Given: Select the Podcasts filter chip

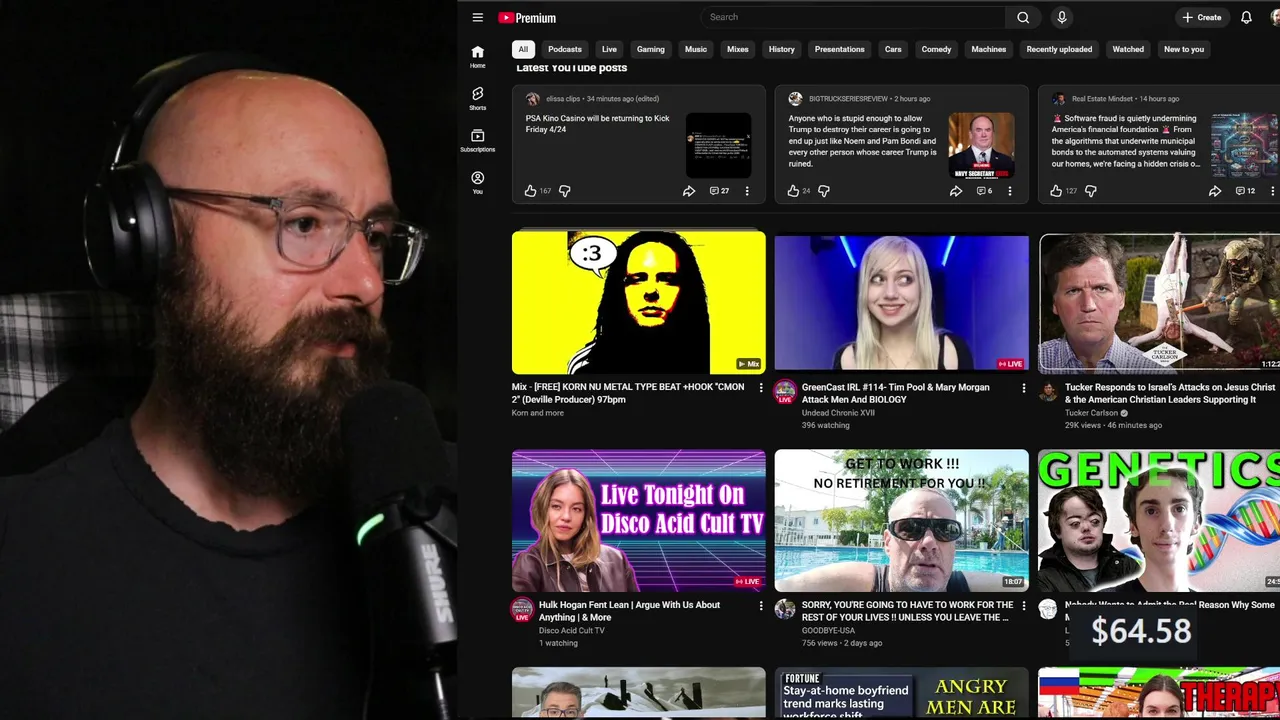Looking at the screenshot, I should coord(565,49).
